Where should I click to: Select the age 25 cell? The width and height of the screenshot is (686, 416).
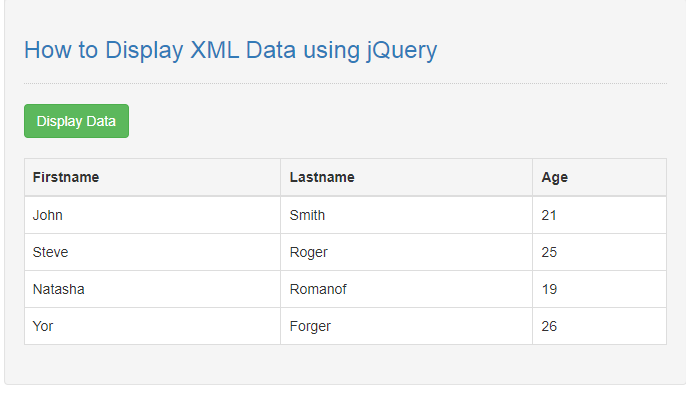(549, 252)
